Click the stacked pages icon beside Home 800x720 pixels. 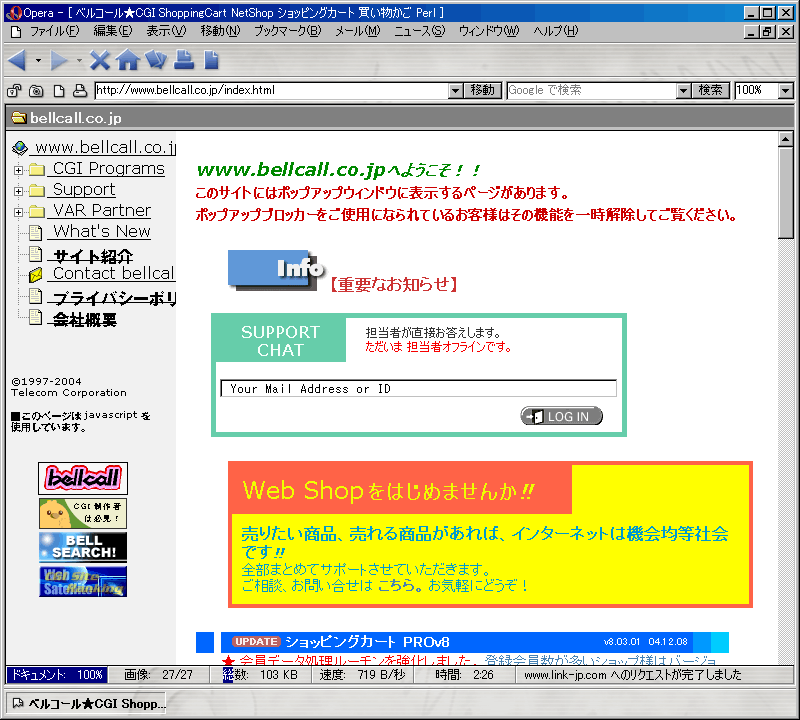coord(156,60)
